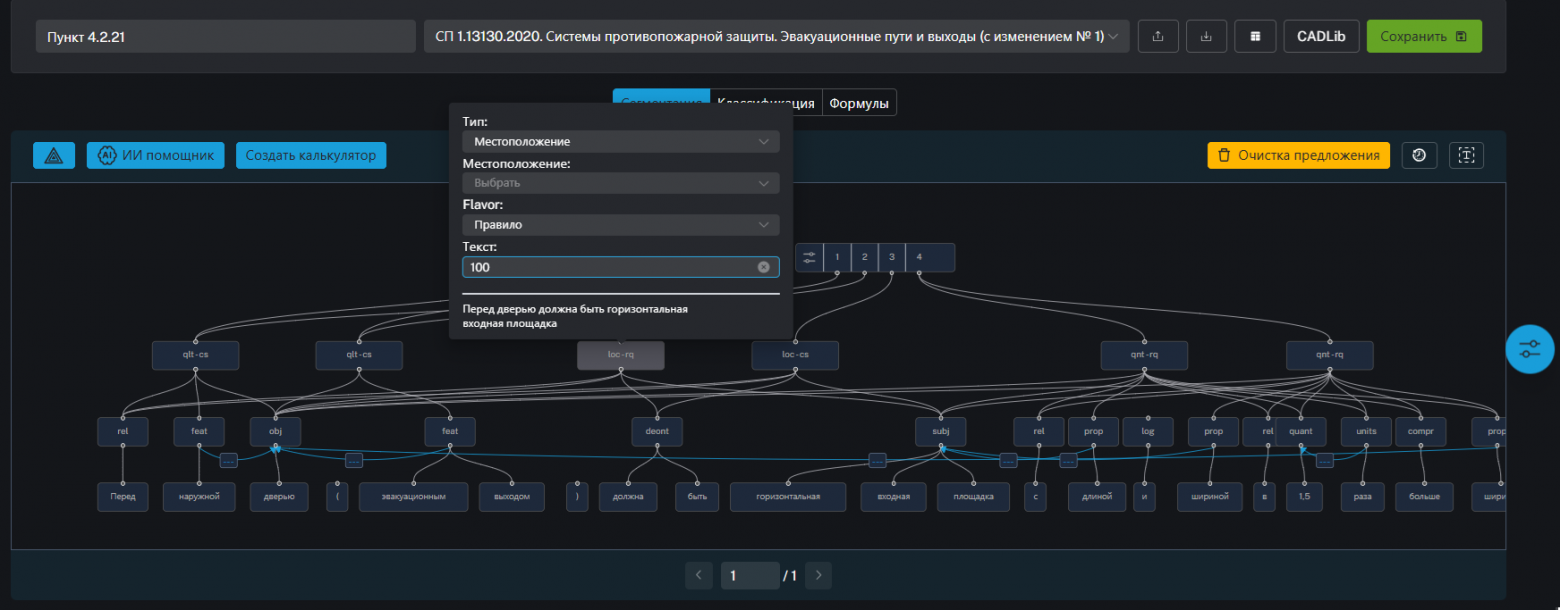The image size is (1560, 610).
Task: Switch to the Формулы tab
Action: point(859,103)
